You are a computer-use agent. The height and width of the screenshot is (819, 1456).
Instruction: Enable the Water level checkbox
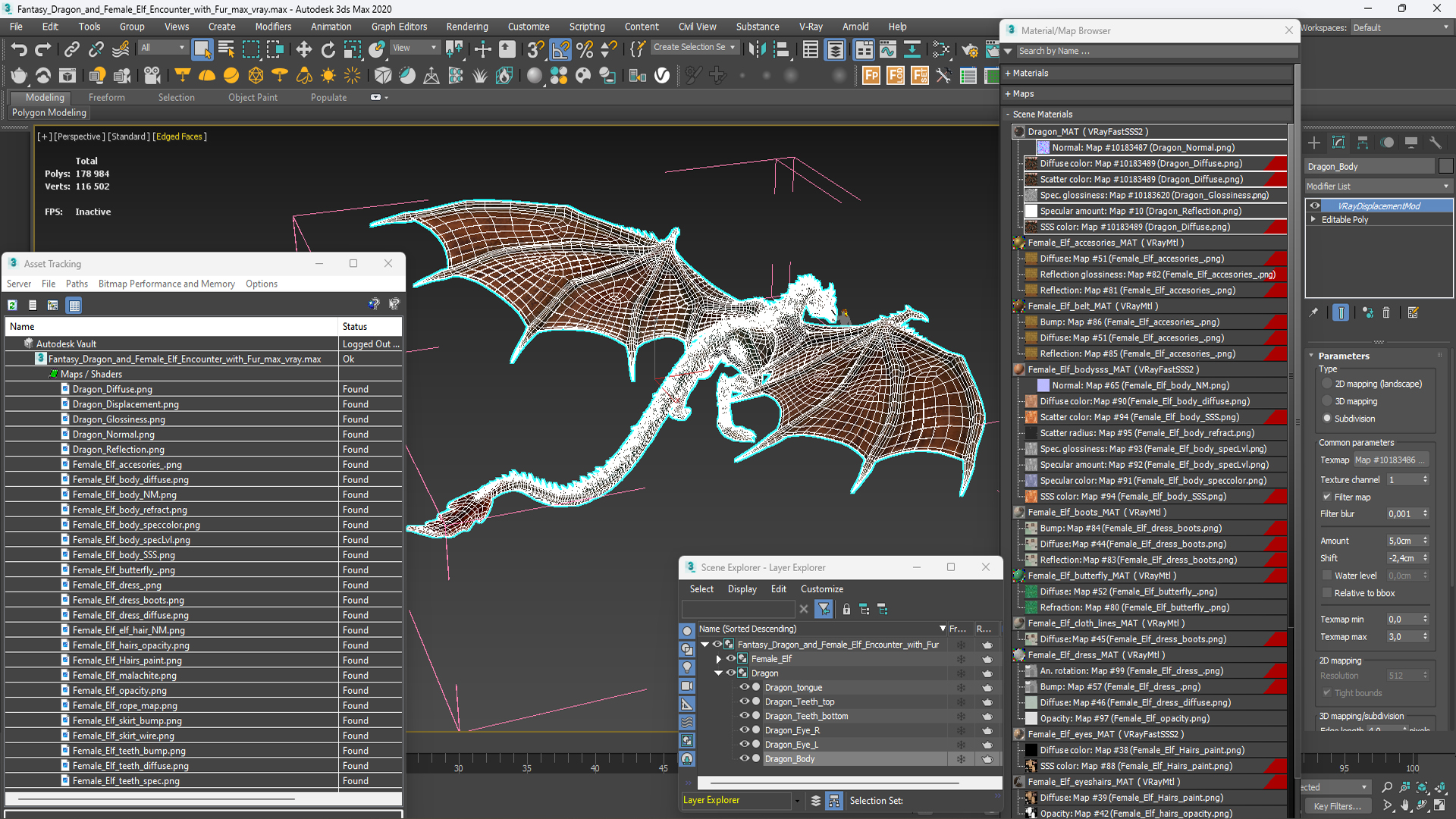1327,576
